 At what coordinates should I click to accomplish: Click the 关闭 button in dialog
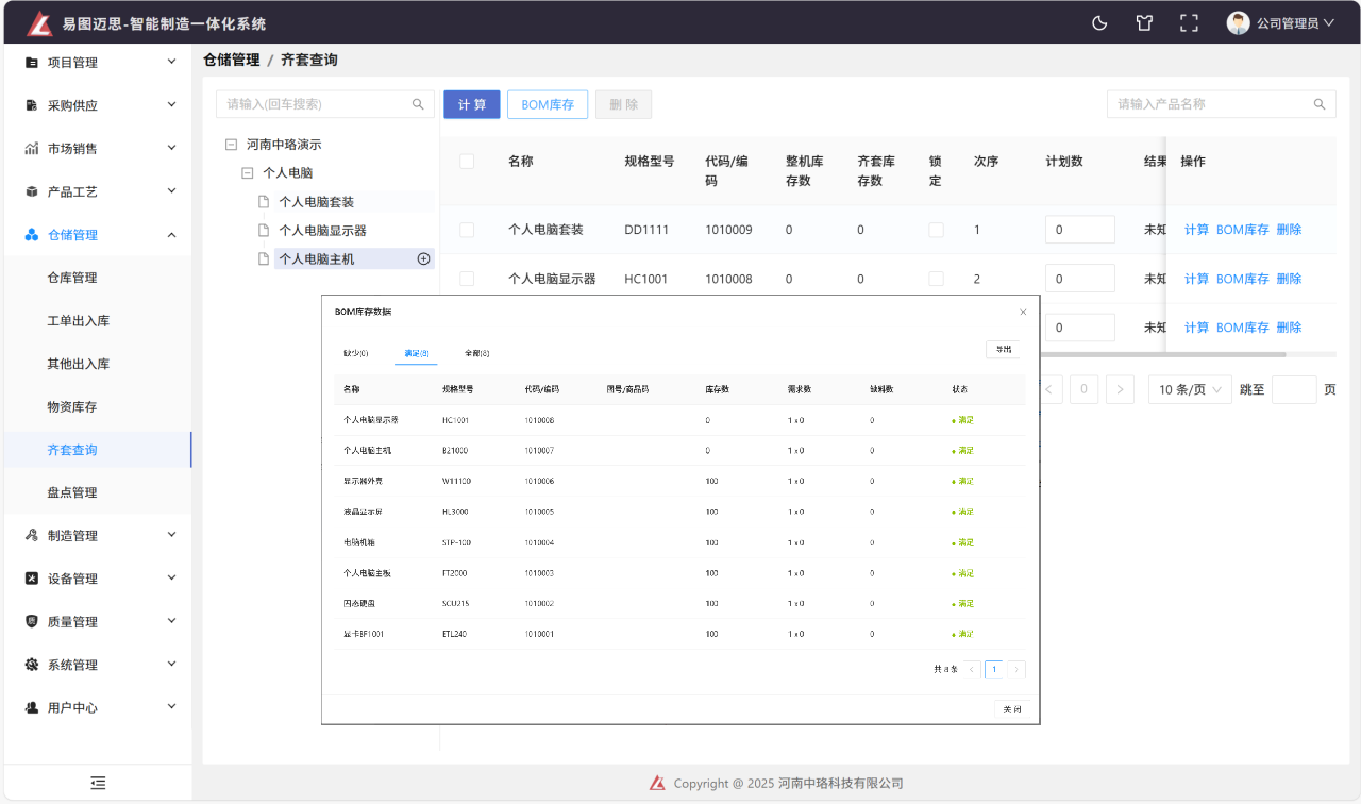[1012, 709]
